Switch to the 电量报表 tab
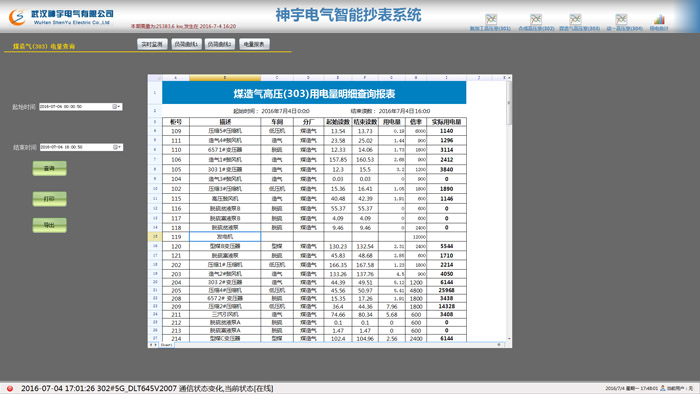This screenshot has width=700, height=394. click(254, 44)
